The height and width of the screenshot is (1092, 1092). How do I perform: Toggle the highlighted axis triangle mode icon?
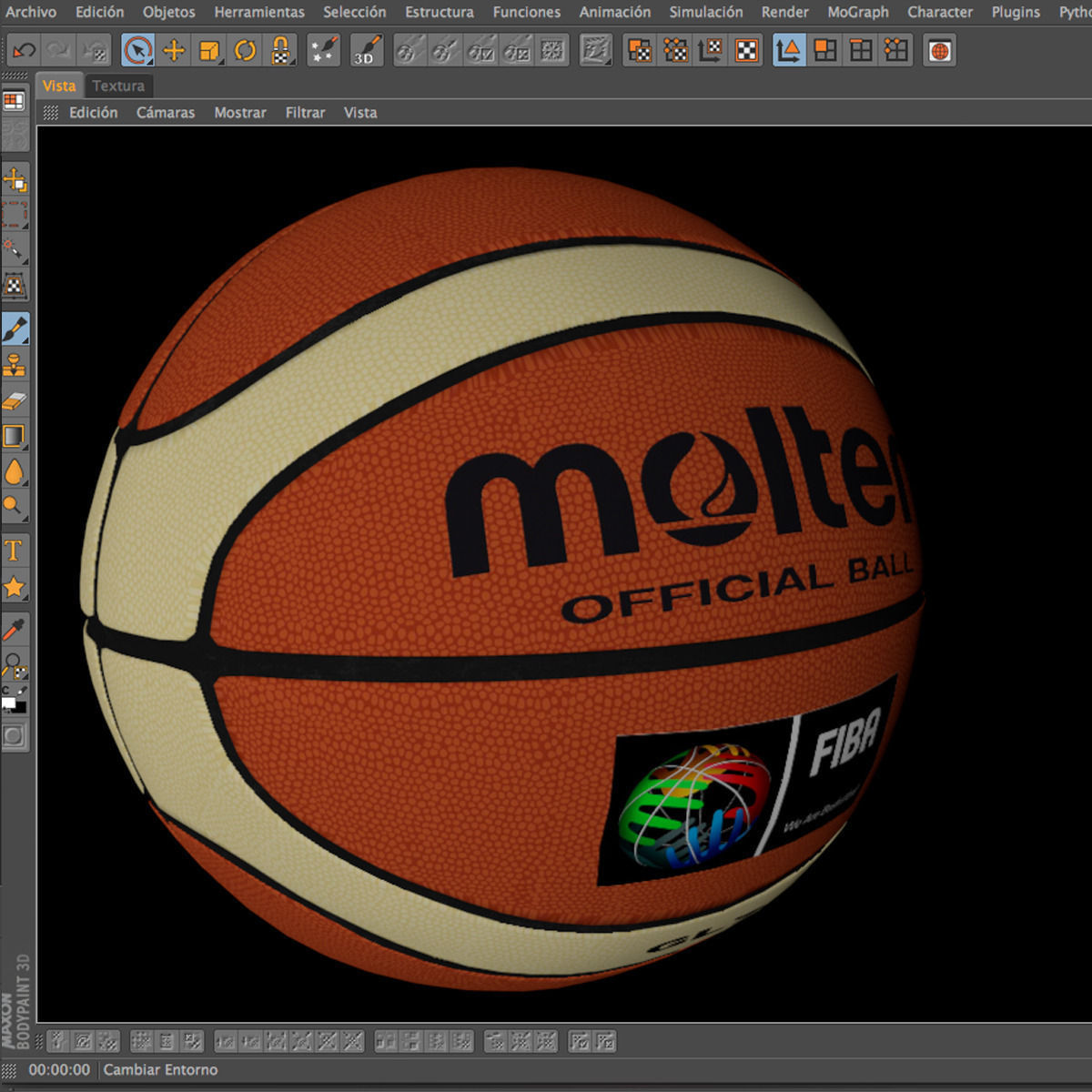pos(789,50)
